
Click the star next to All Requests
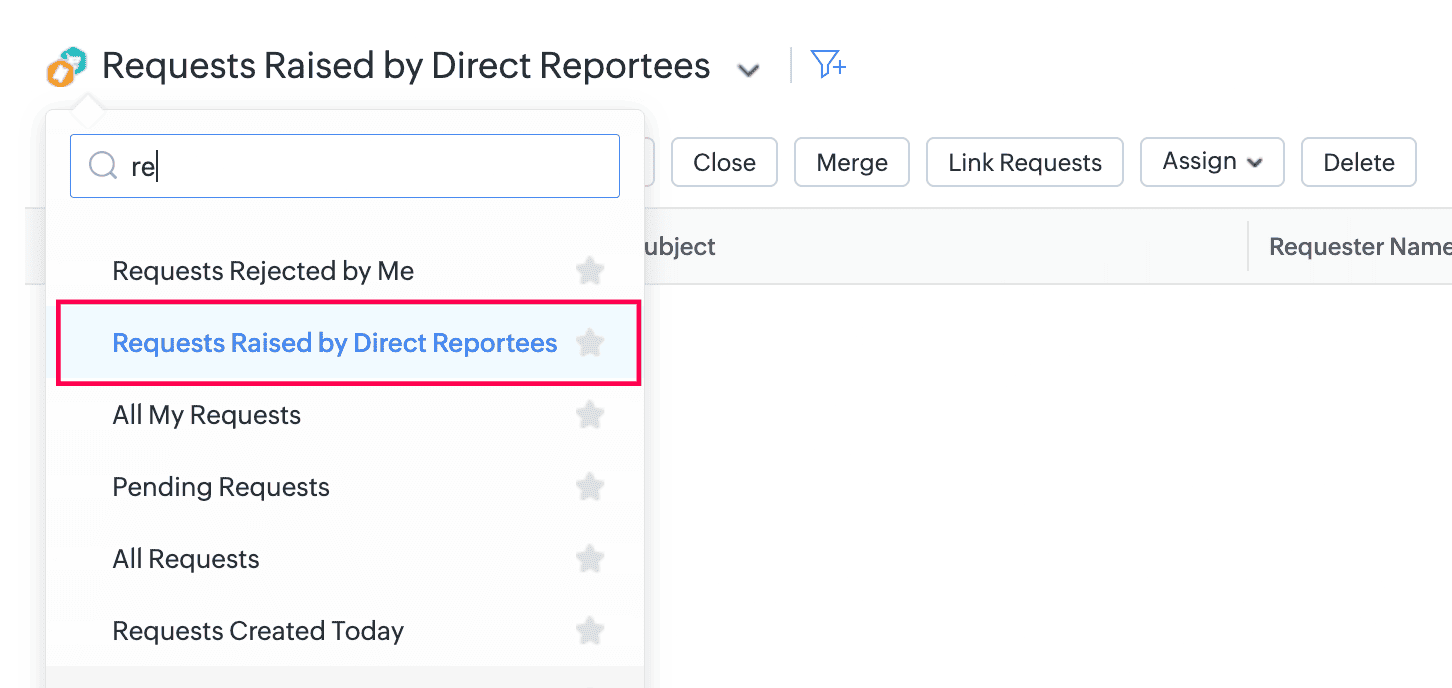[590, 559]
